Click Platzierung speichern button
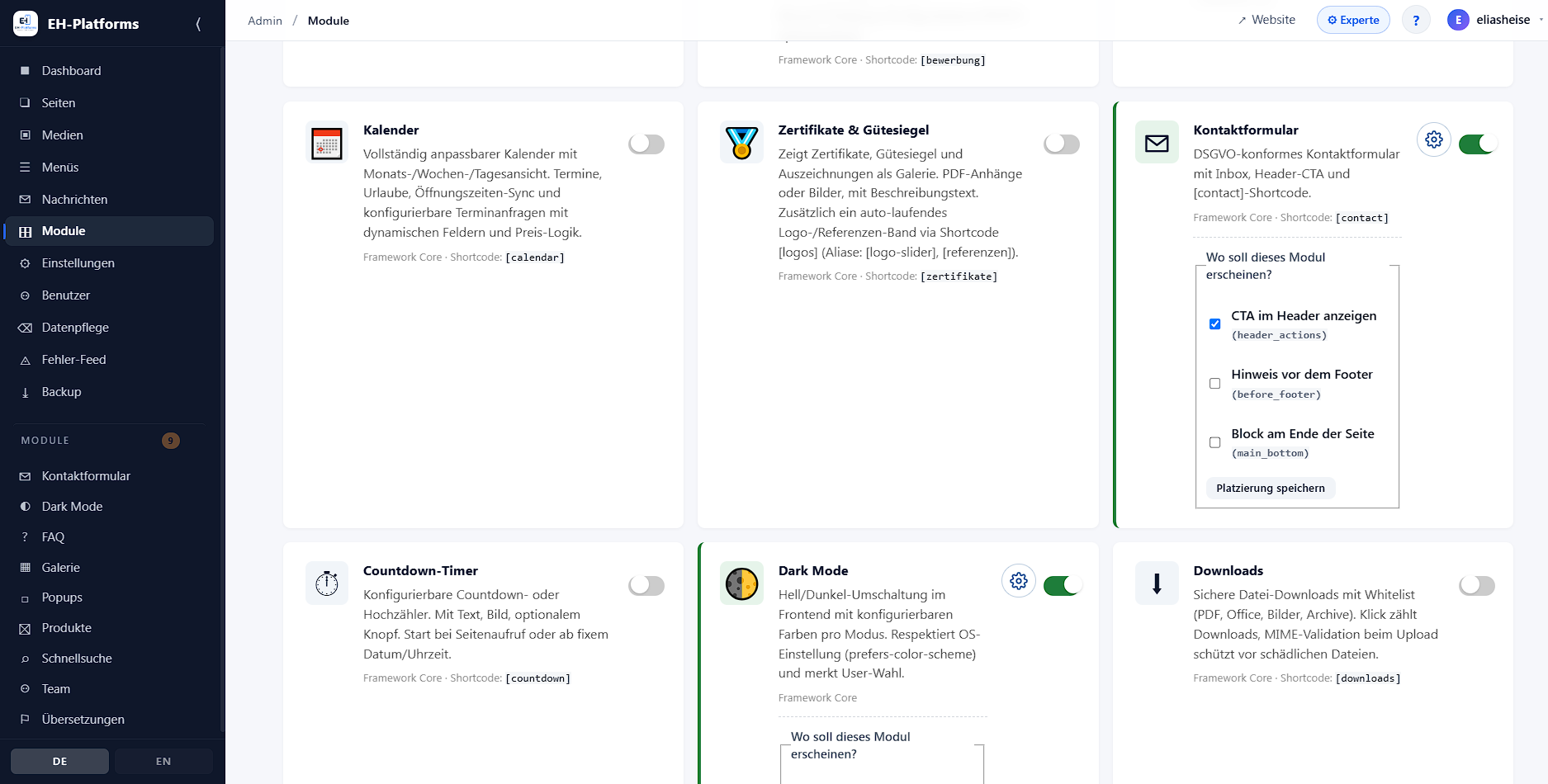The image size is (1548, 784). click(1271, 488)
